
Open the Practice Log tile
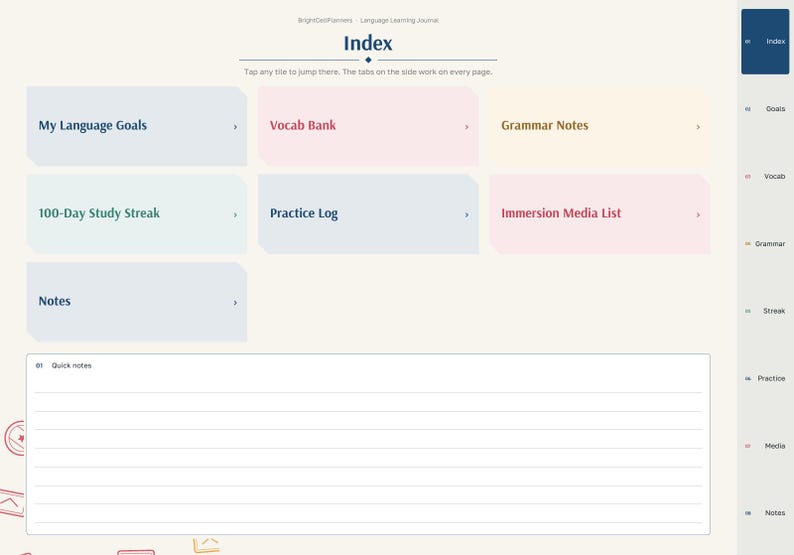[x=368, y=214]
